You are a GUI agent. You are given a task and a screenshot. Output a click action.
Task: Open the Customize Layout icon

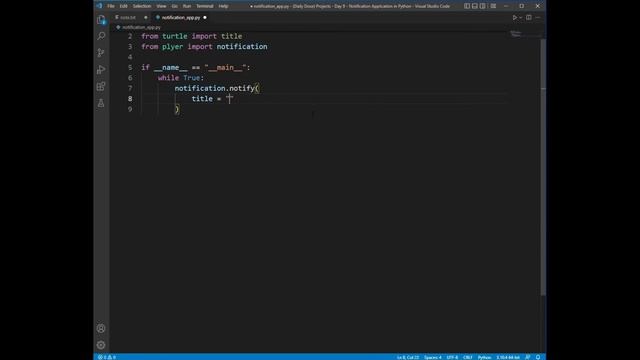[493, 6]
